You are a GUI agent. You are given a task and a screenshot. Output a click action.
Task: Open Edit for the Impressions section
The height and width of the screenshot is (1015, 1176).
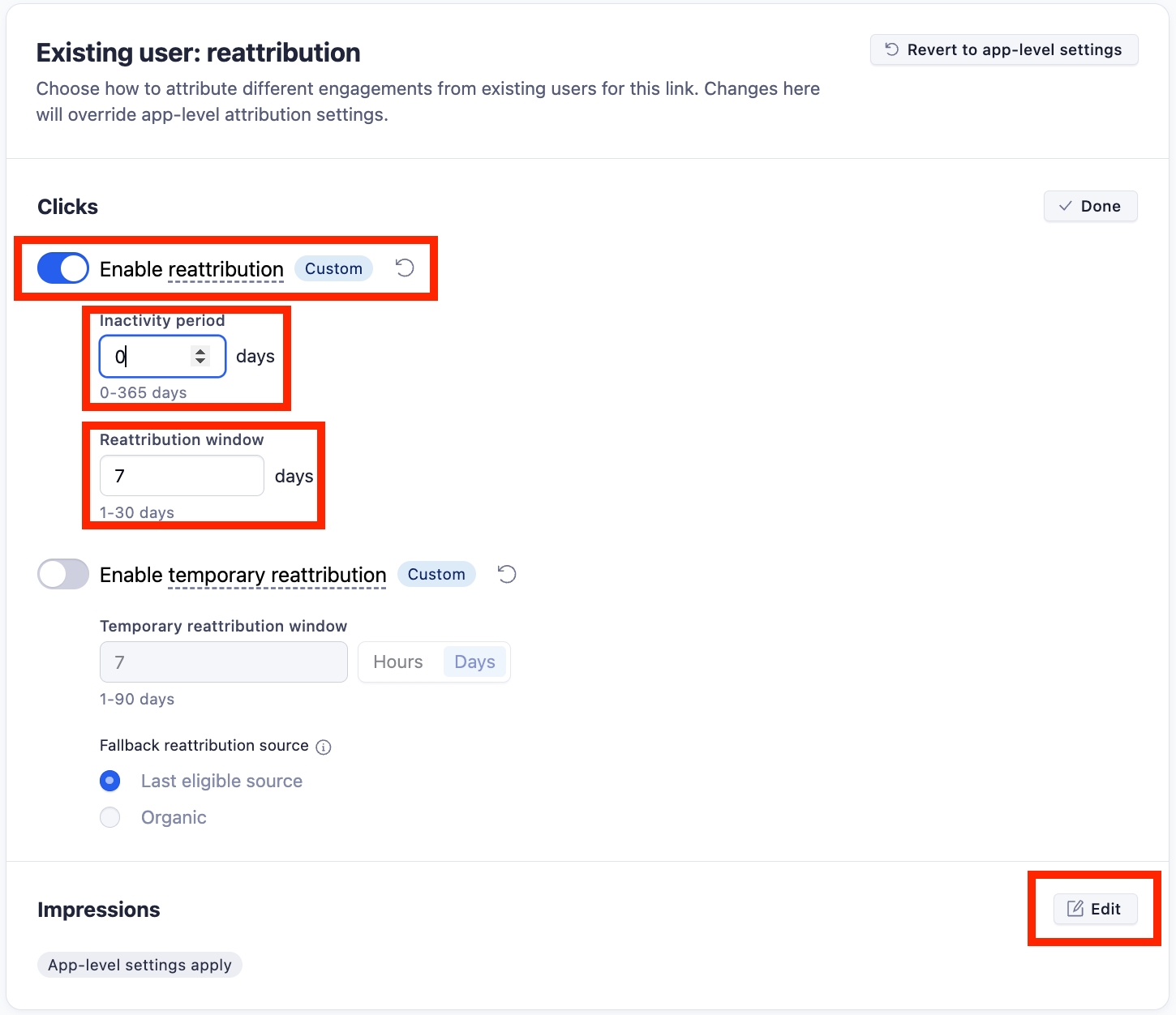pos(1095,909)
